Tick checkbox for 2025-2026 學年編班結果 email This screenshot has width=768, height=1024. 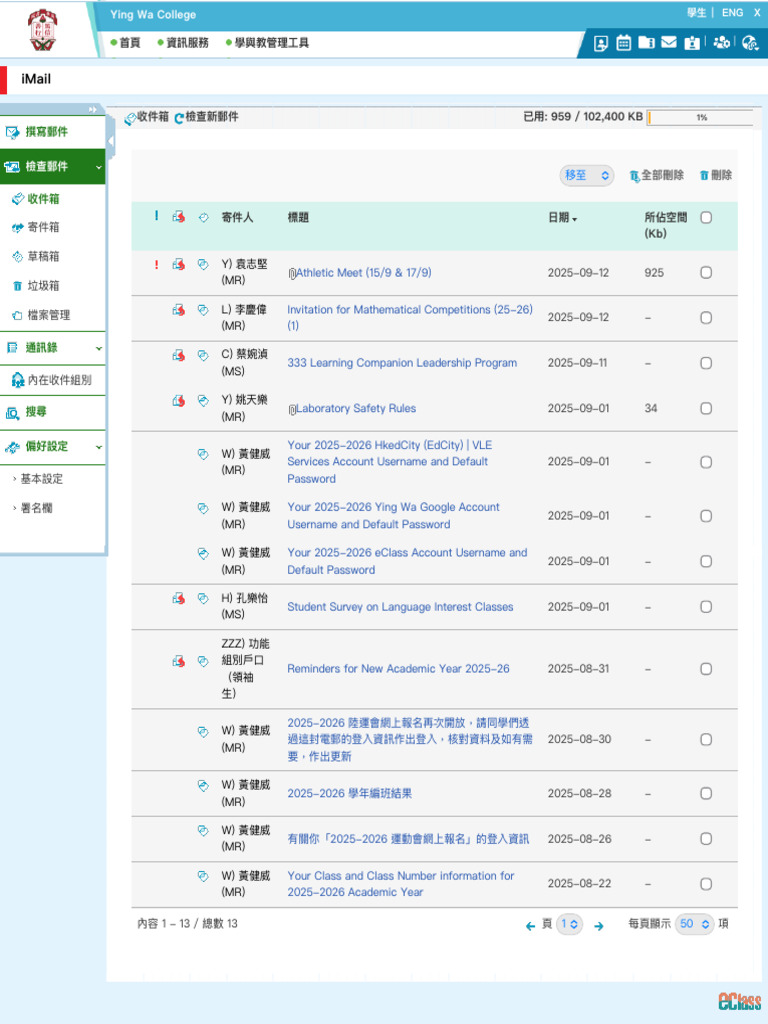click(706, 793)
